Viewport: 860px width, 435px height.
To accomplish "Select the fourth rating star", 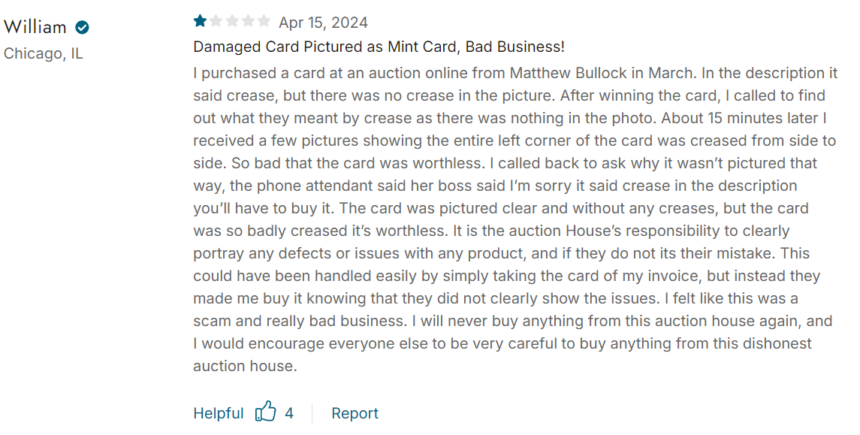I will tap(248, 21).
